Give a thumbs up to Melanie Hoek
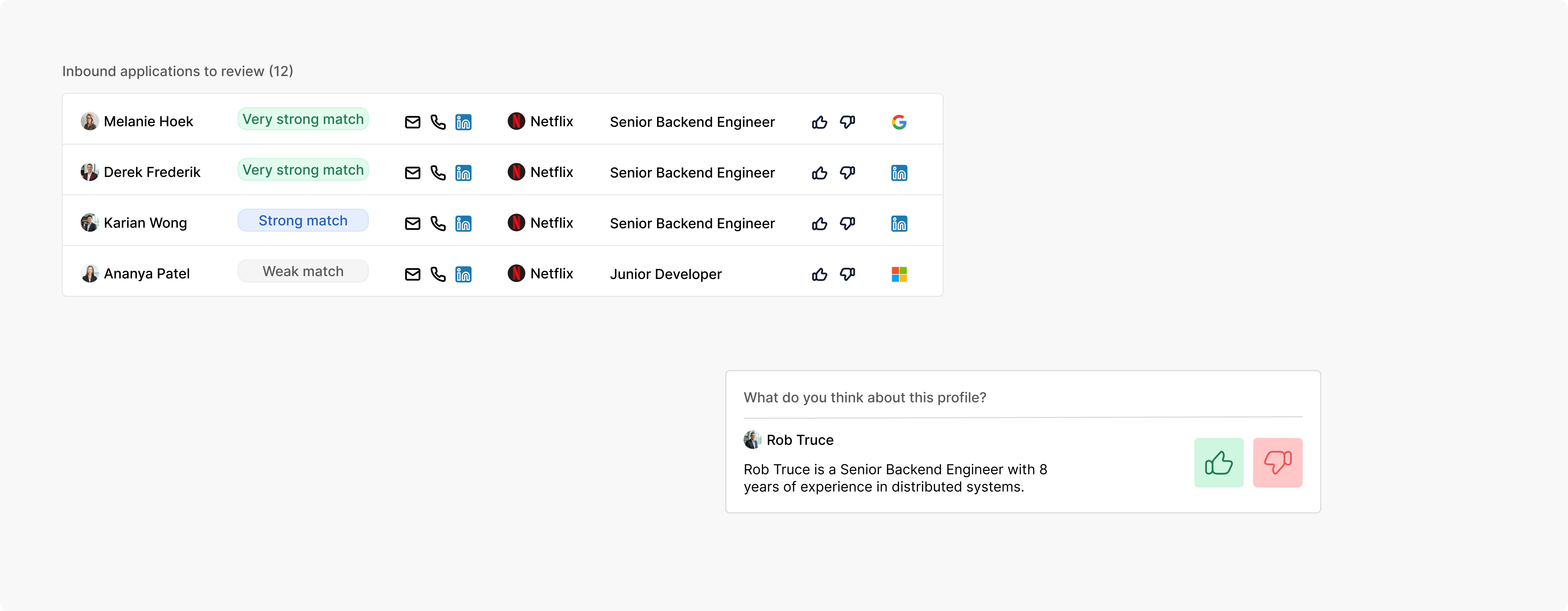The image size is (1568, 611). (x=819, y=122)
